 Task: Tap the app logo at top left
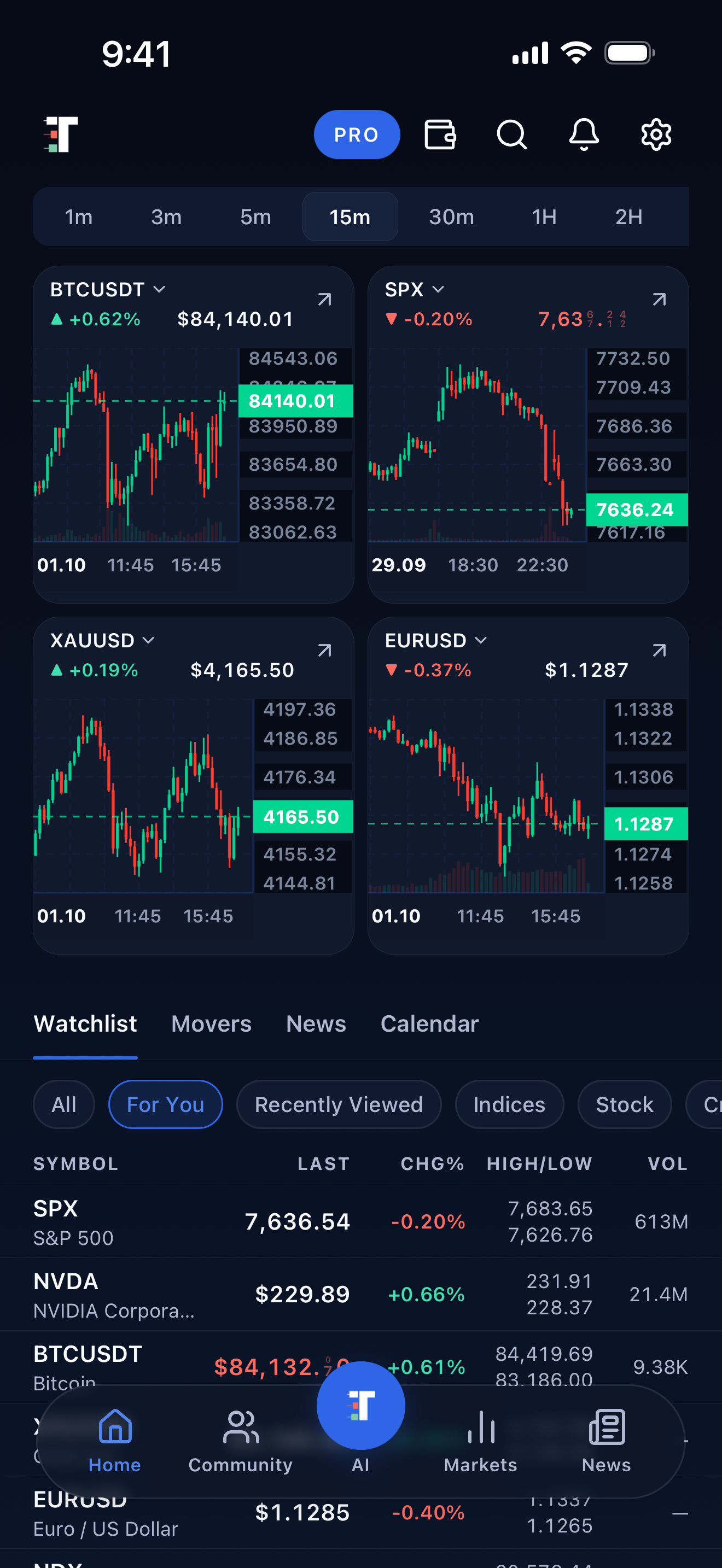(61, 134)
